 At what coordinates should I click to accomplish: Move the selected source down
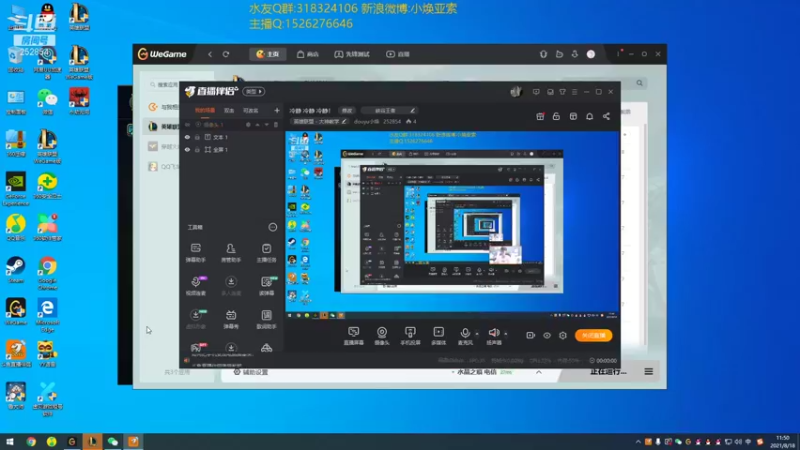click(266, 124)
